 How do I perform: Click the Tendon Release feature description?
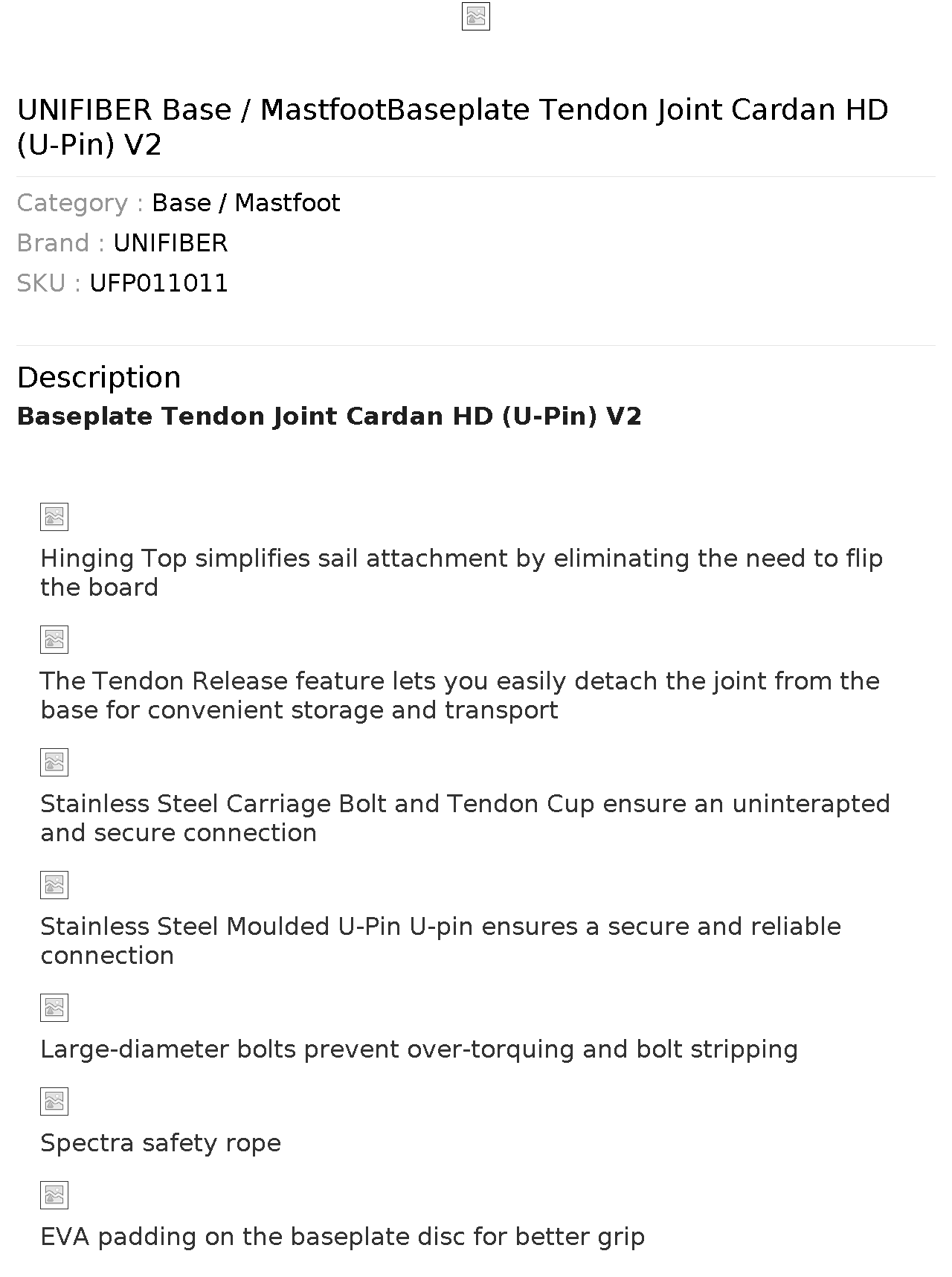tap(460, 695)
